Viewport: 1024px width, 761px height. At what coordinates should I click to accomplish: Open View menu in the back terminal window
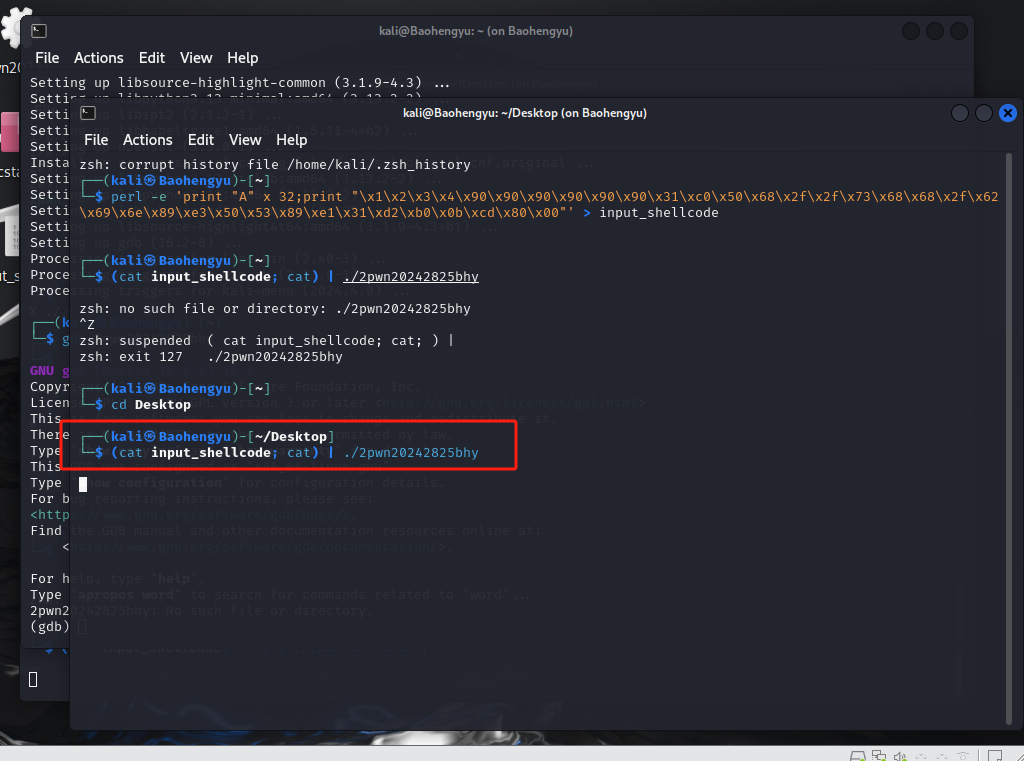click(x=196, y=57)
